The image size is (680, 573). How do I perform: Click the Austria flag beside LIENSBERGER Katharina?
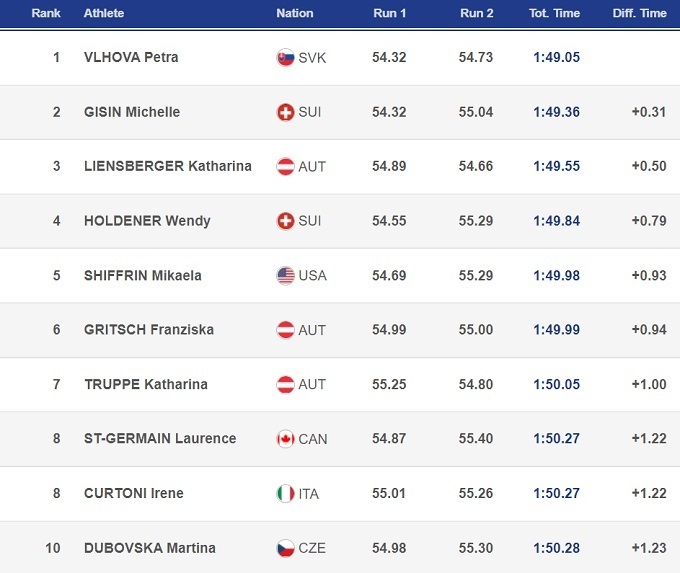pos(285,167)
